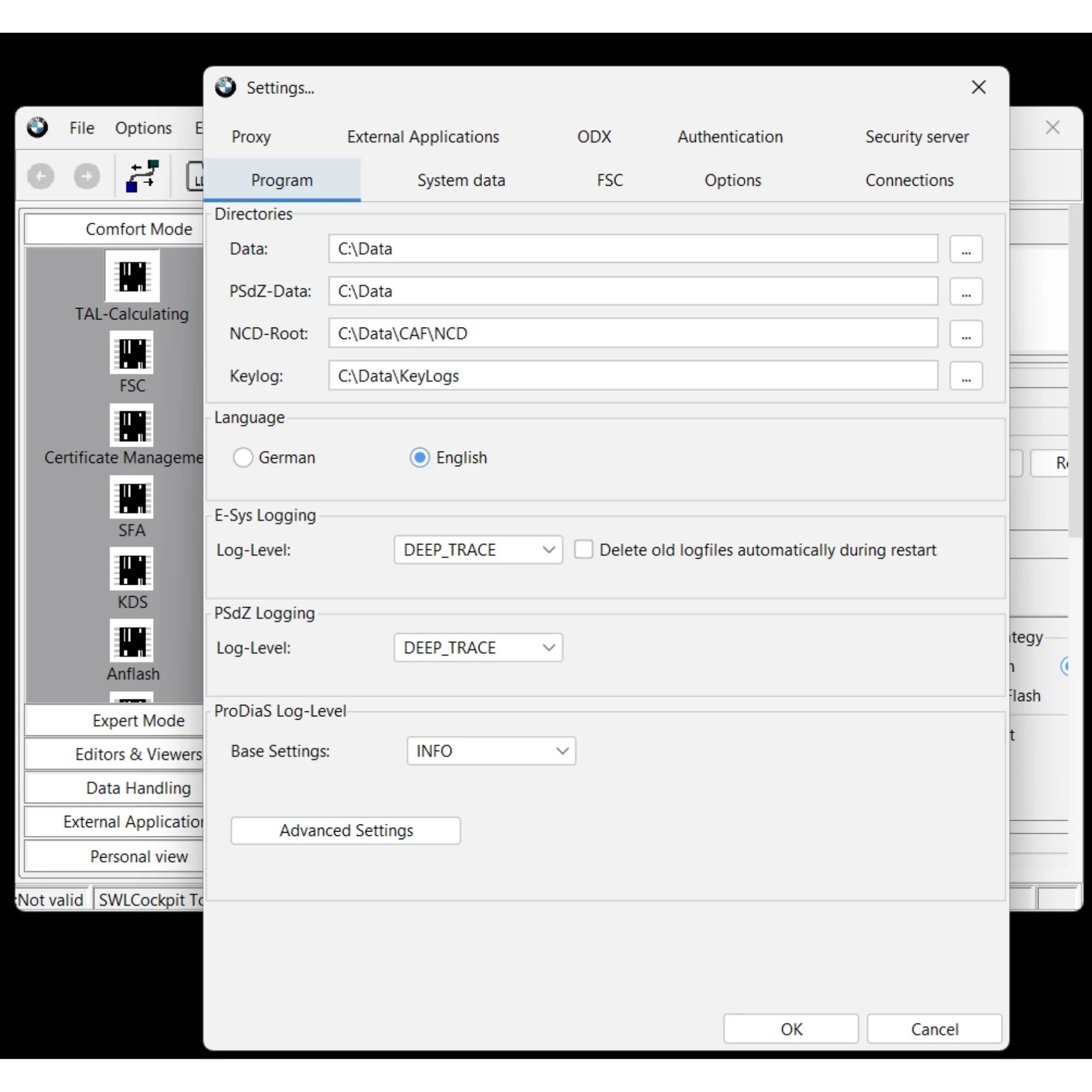The height and width of the screenshot is (1092, 1092).
Task: Select the Program tab
Action: coord(282,180)
